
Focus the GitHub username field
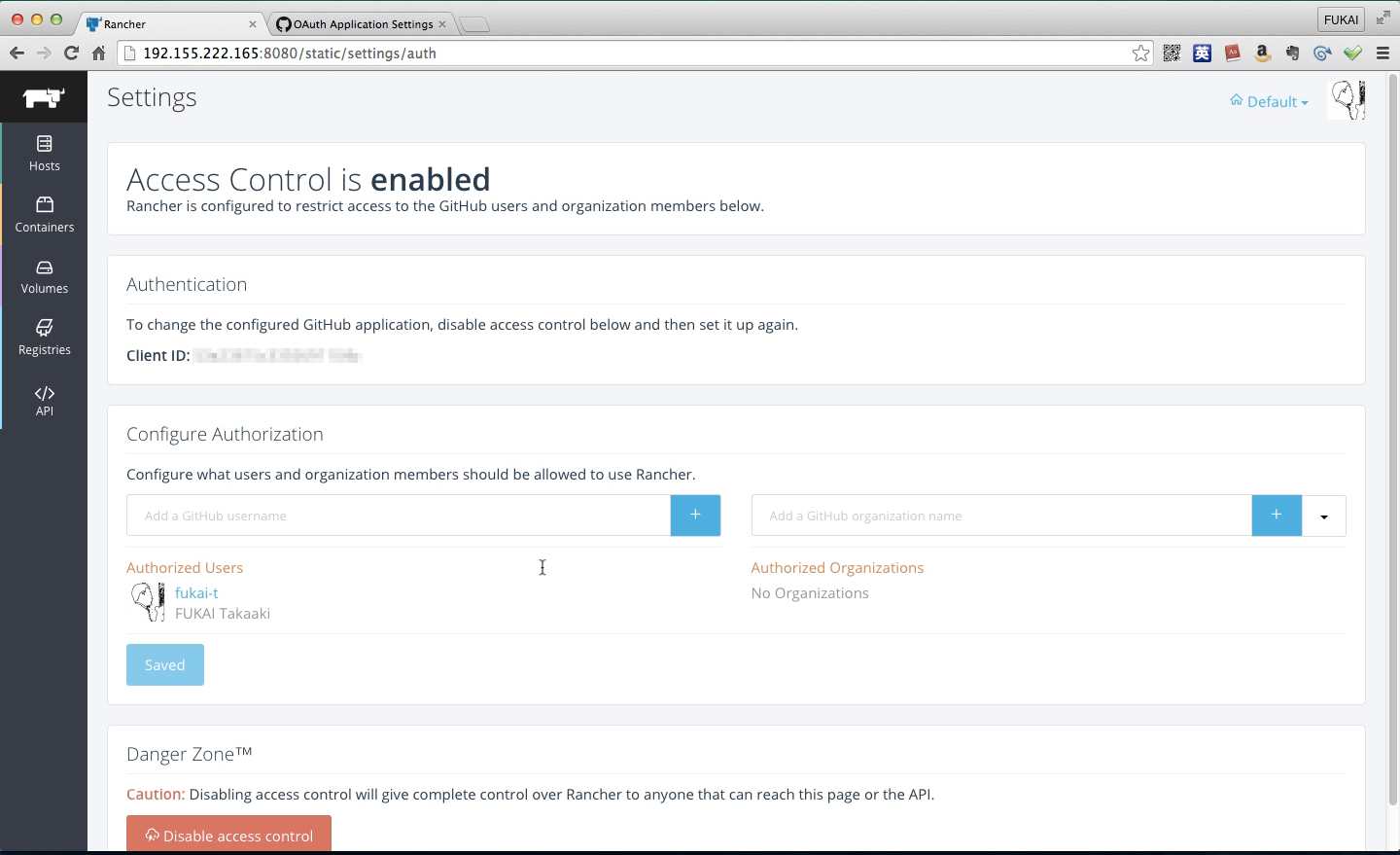click(x=399, y=516)
